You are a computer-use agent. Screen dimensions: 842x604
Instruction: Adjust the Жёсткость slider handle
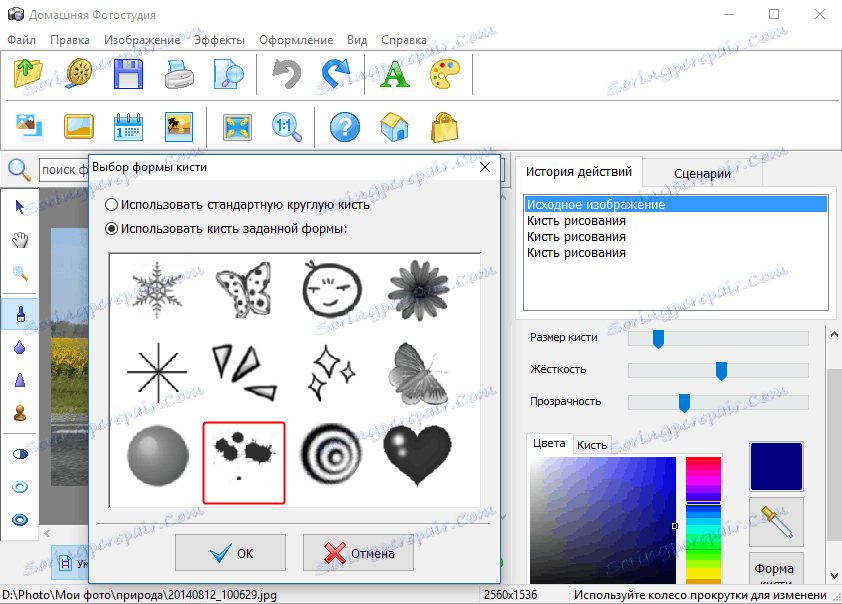(x=721, y=370)
